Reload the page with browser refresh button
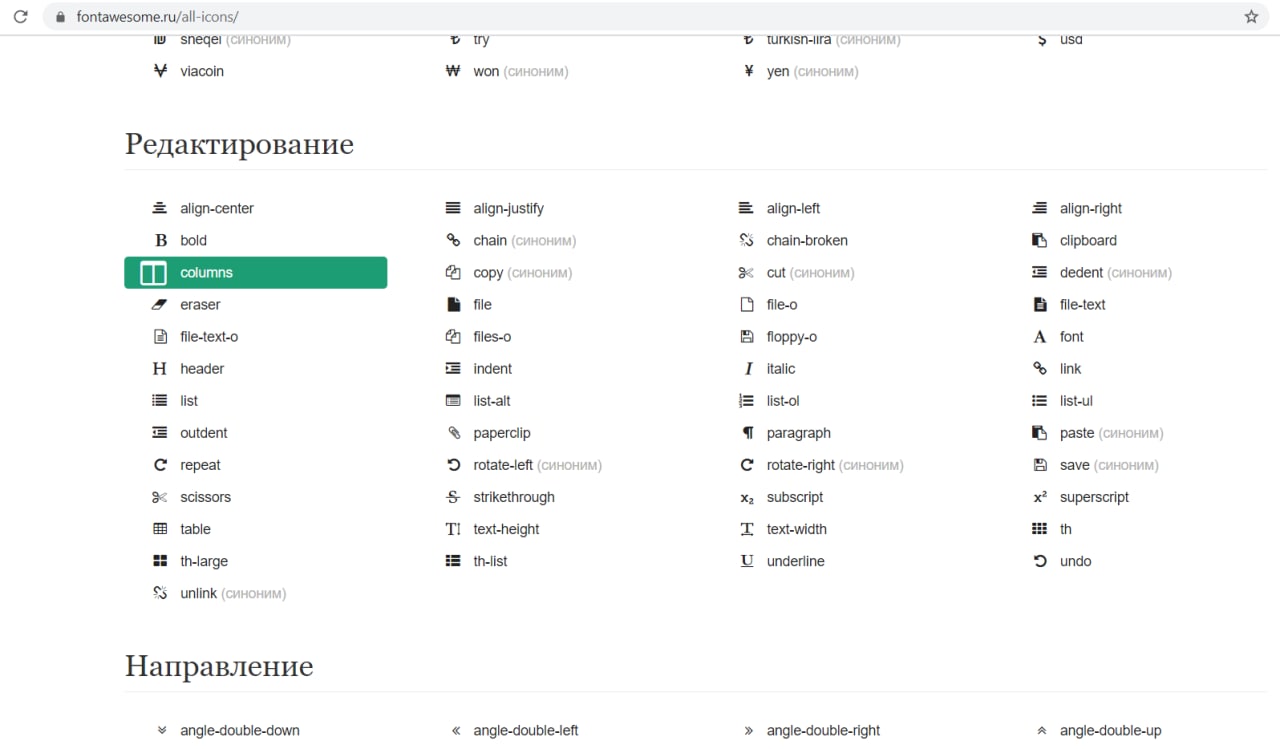1280x749 pixels. pos(20,16)
